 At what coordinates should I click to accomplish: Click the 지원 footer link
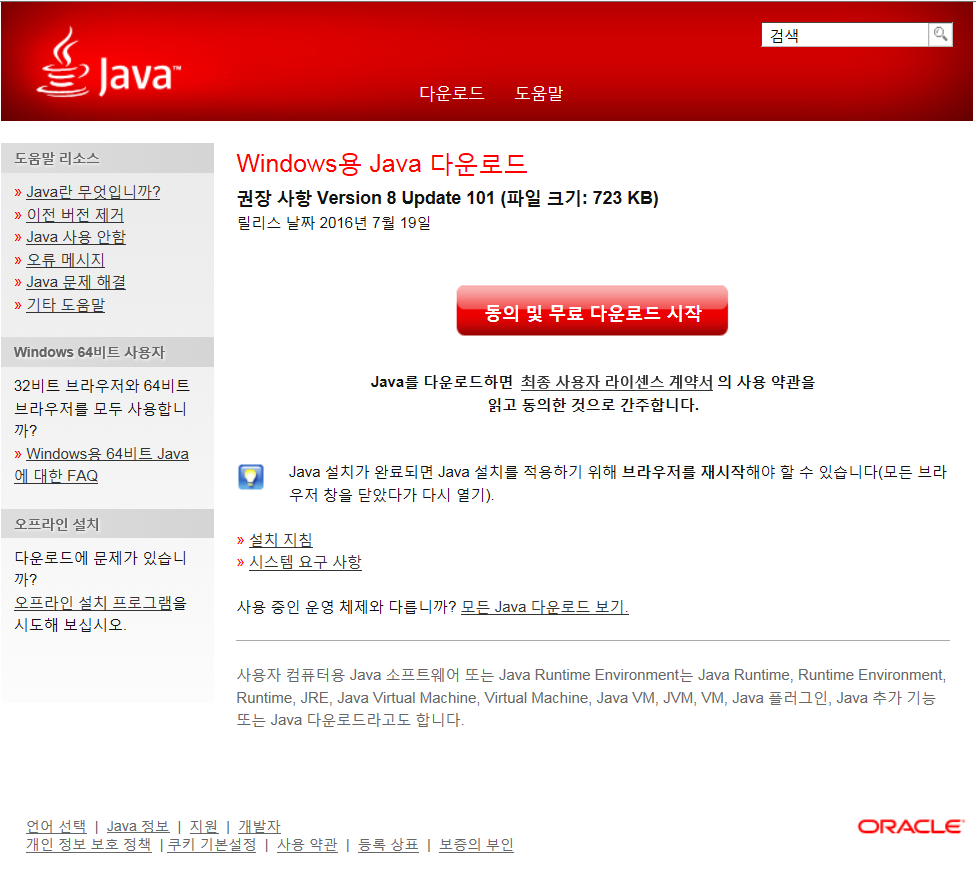(x=204, y=826)
